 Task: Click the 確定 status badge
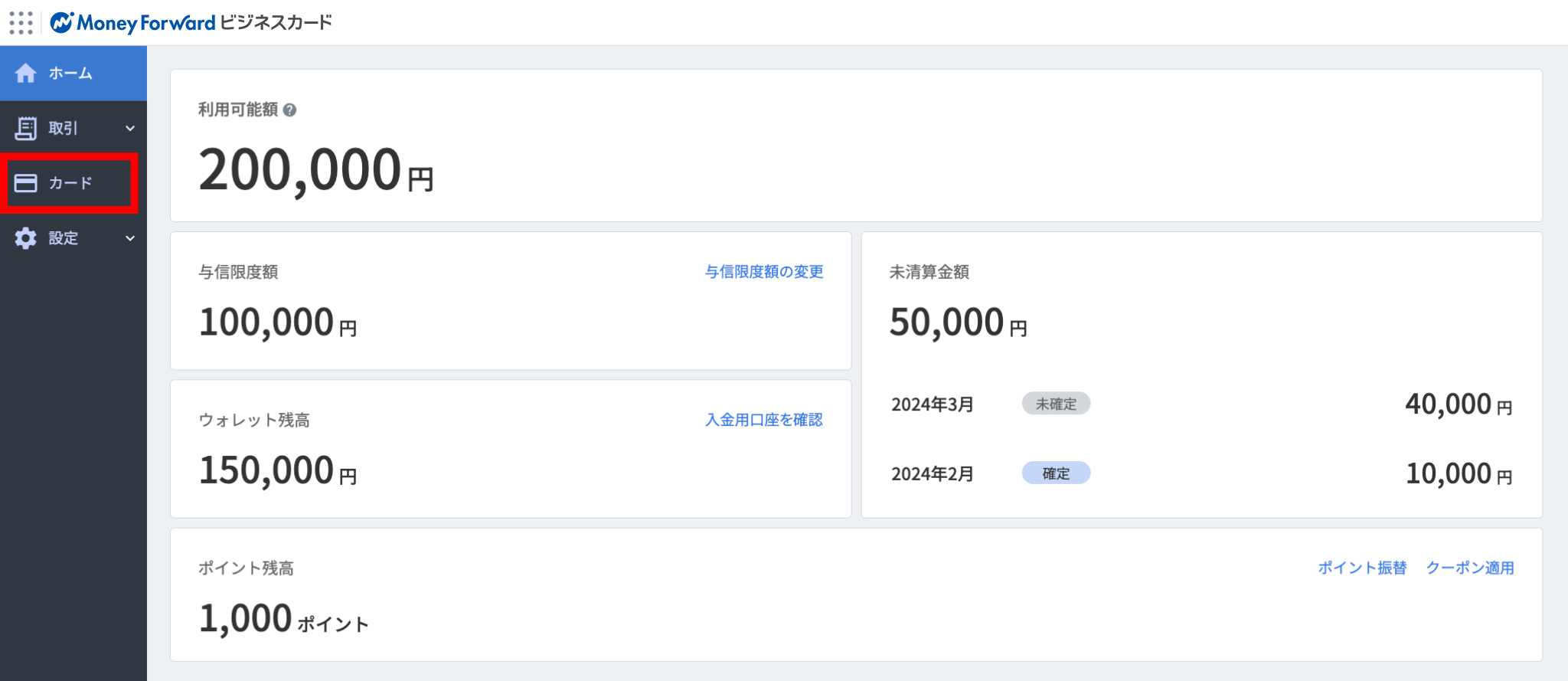tap(1056, 473)
